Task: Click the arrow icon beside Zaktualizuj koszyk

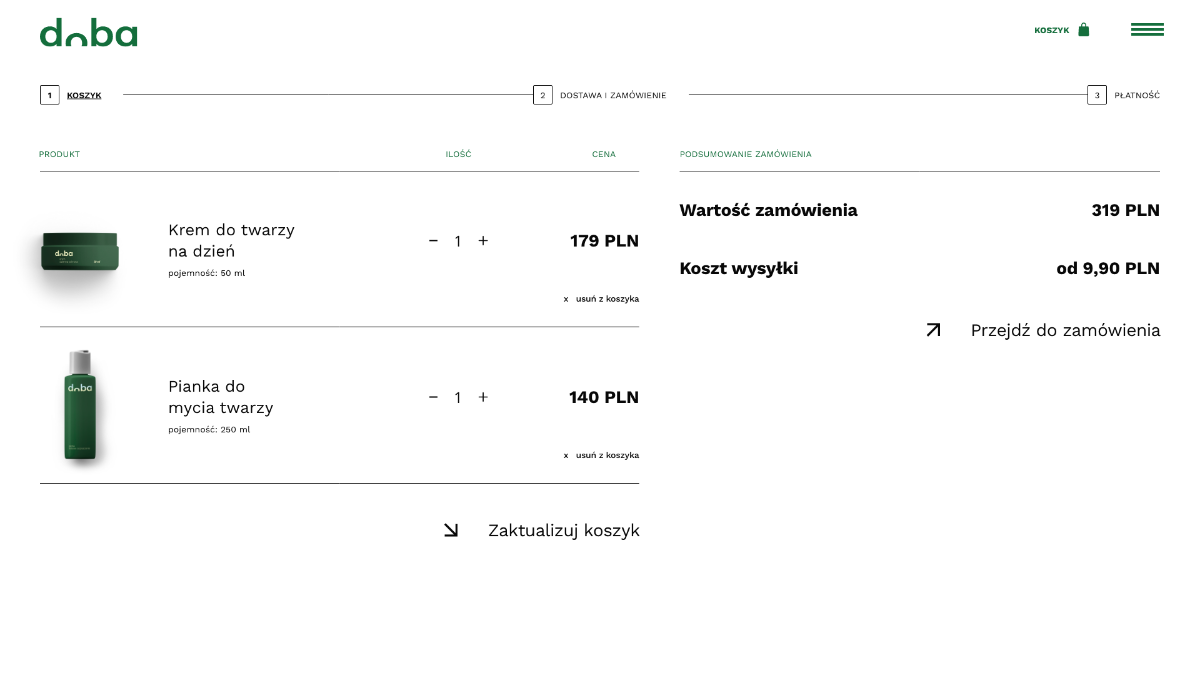Action: click(x=451, y=531)
